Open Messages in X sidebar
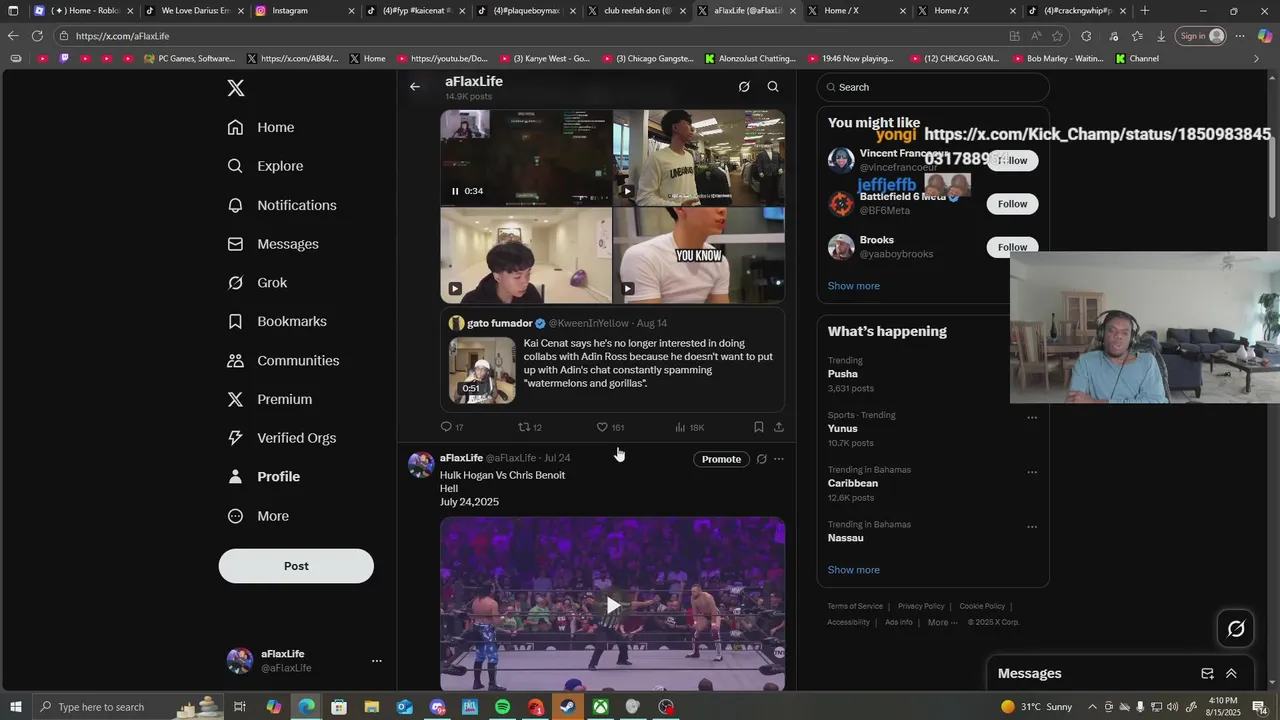The image size is (1280, 720). pos(273,244)
